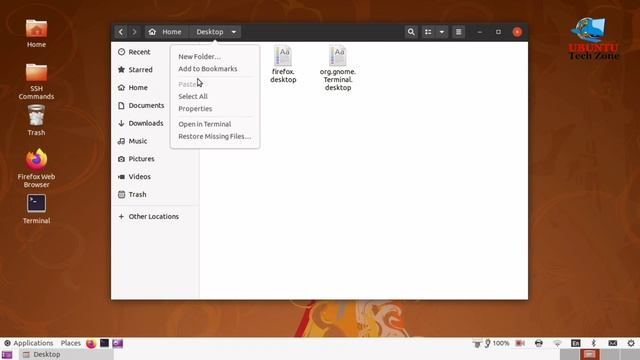Select the org.gnome.Terminal.desktop file
The image size is (640, 360).
[x=338, y=68]
